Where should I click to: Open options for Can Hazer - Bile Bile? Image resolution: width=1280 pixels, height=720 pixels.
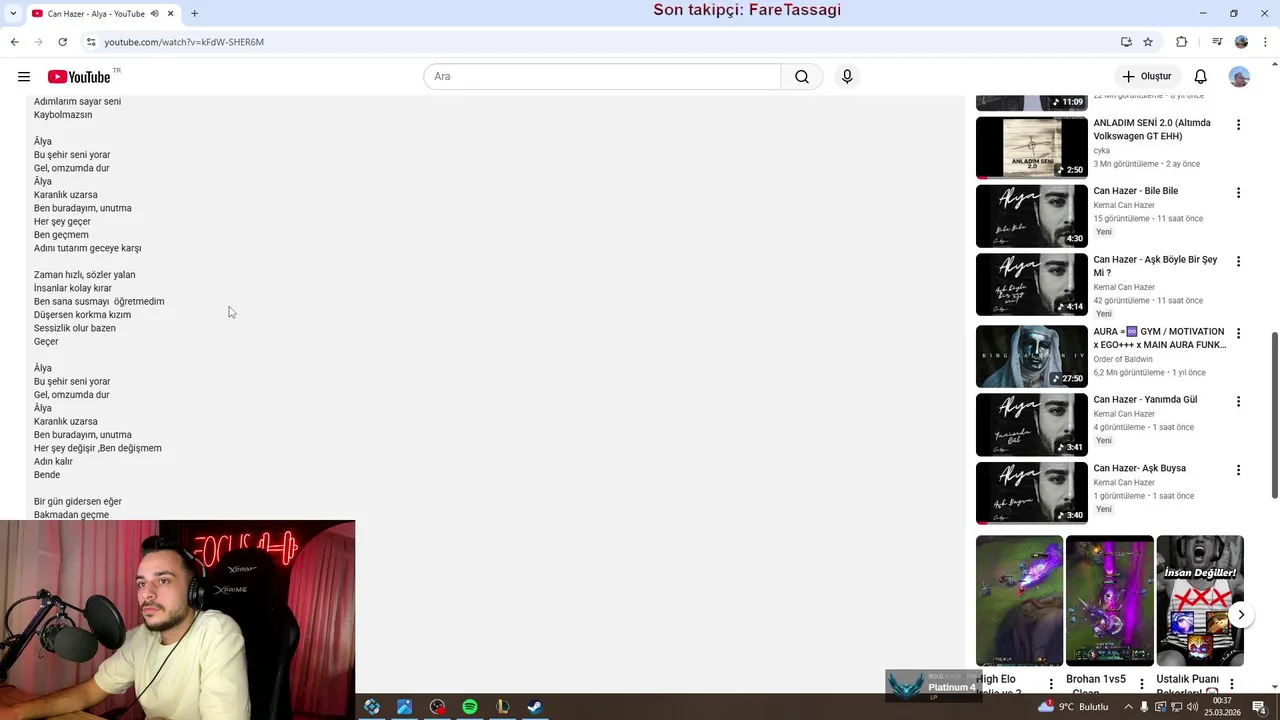pos(1238,193)
